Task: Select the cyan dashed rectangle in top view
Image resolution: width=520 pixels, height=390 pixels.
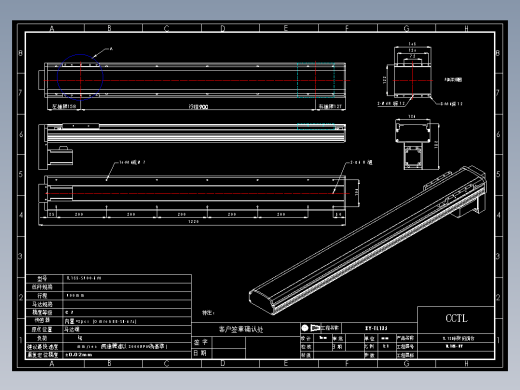Action: pyautogui.click(x=316, y=80)
